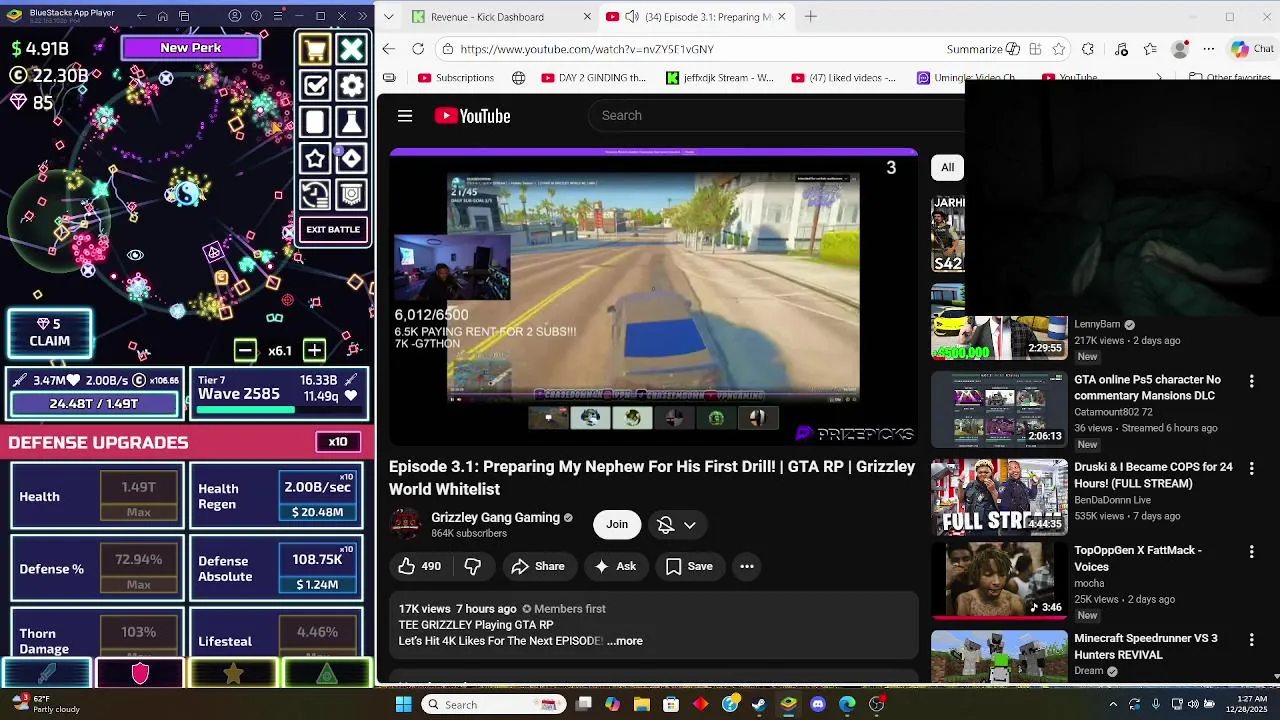The width and height of the screenshot is (1280, 720).
Task: Click BlueStacks back arrow icon
Action: coord(141,16)
